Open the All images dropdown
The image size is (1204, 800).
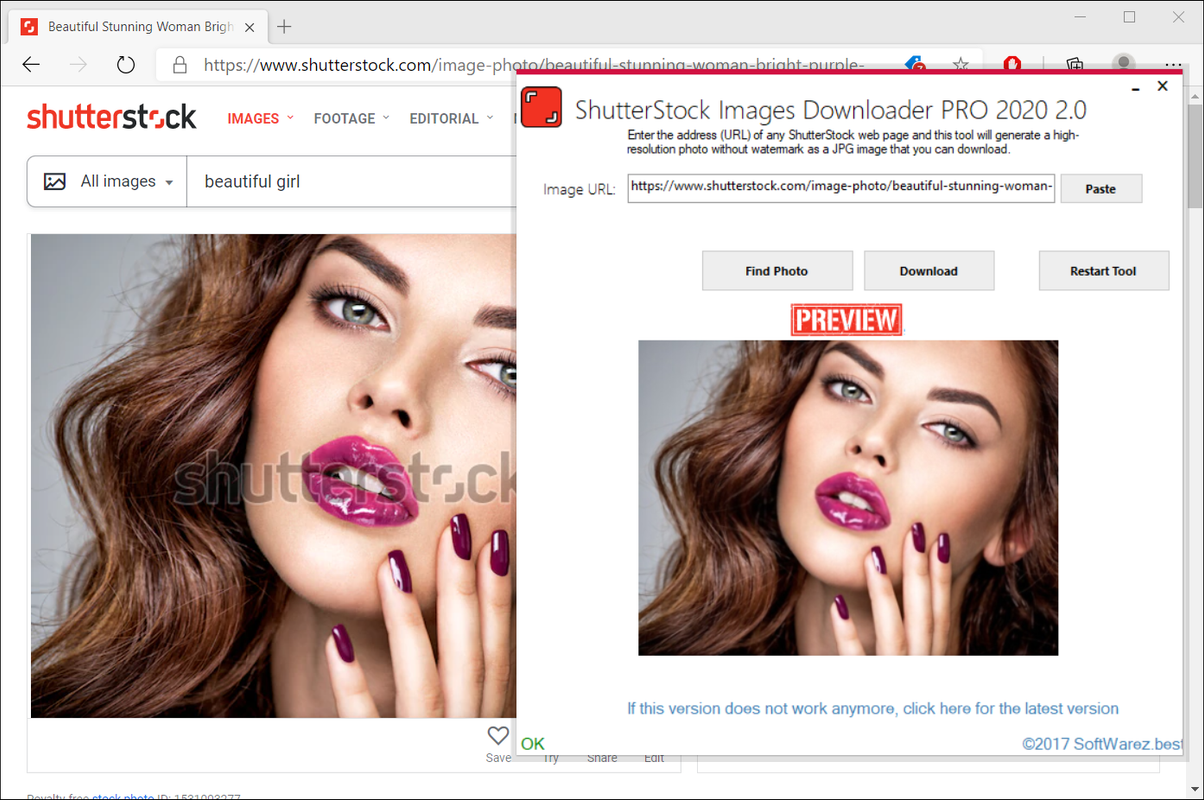tap(107, 181)
